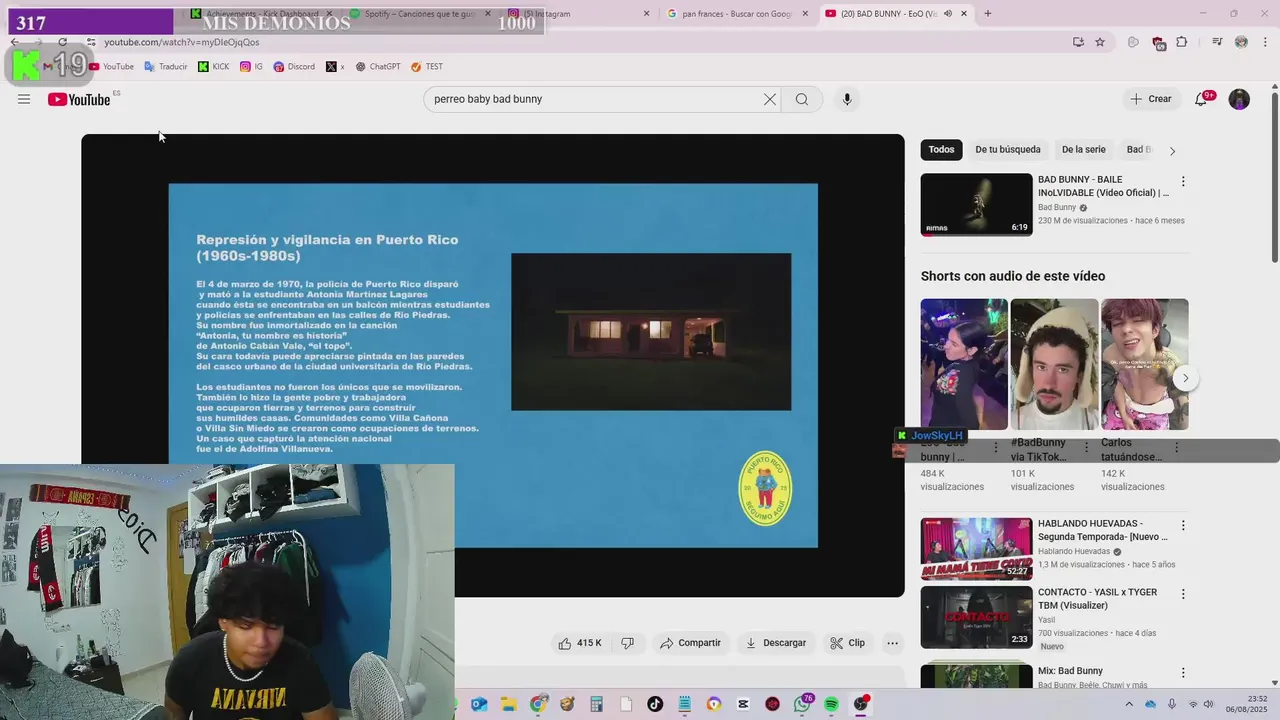Screen dimensions: 1280x720
Task: Show next filter chips with arrow
Action: (1172, 151)
